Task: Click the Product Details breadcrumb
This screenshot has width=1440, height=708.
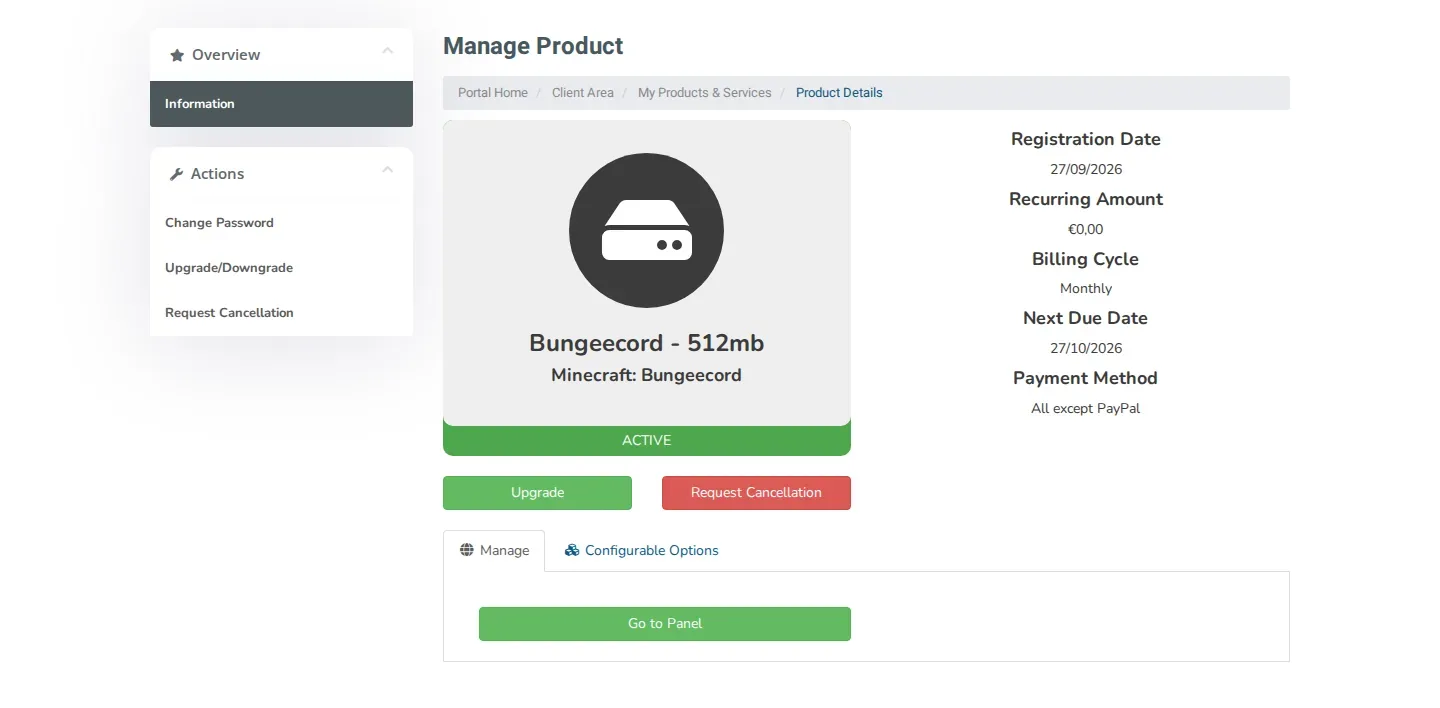Action: pyautogui.click(x=839, y=93)
